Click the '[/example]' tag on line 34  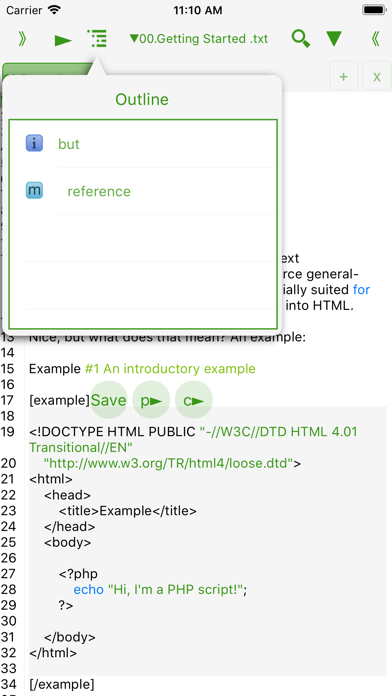coord(62,684)
